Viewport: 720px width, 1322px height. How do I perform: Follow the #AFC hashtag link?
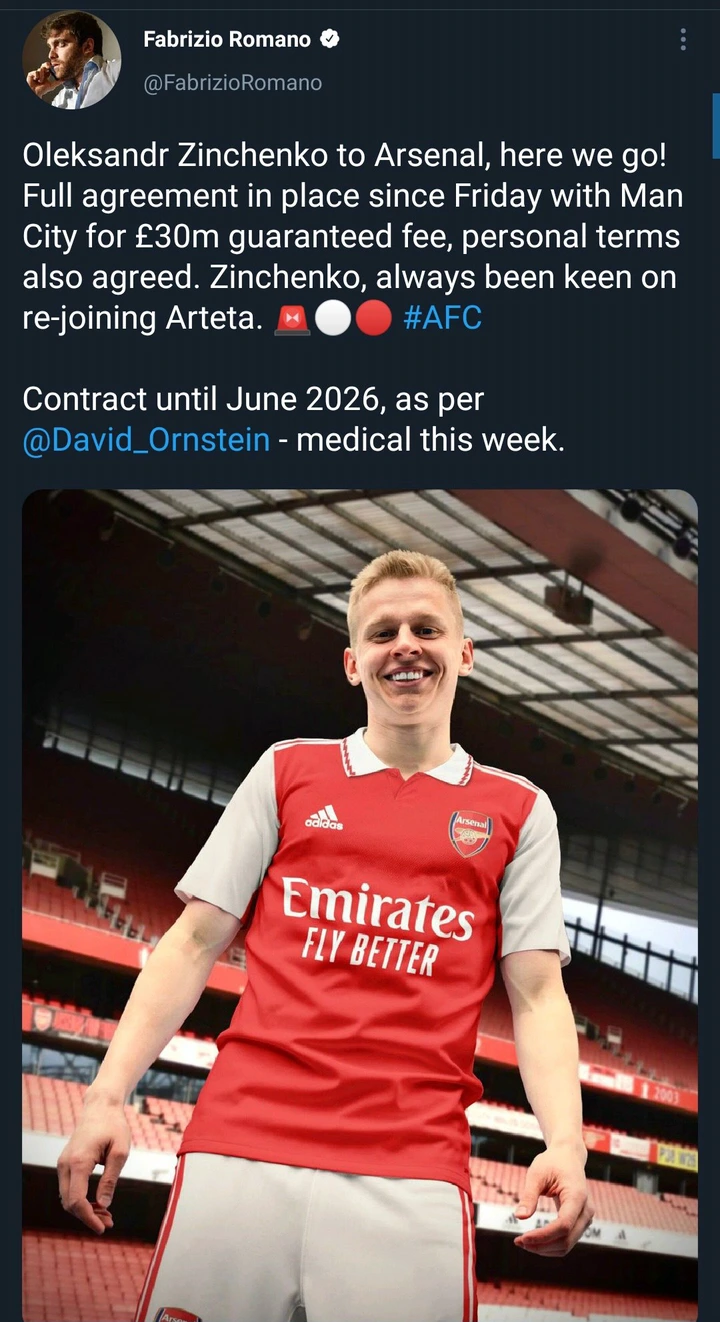tap(441, 318)
